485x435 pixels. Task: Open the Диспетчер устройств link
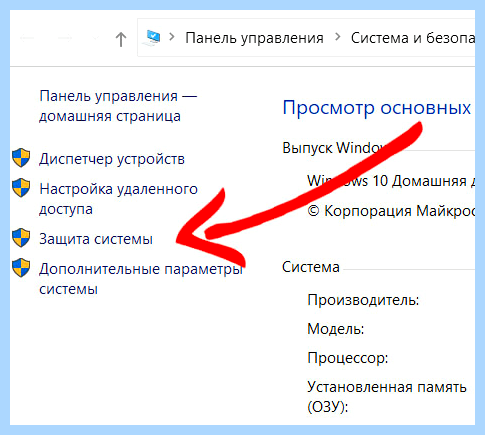(x=112, y=159)
